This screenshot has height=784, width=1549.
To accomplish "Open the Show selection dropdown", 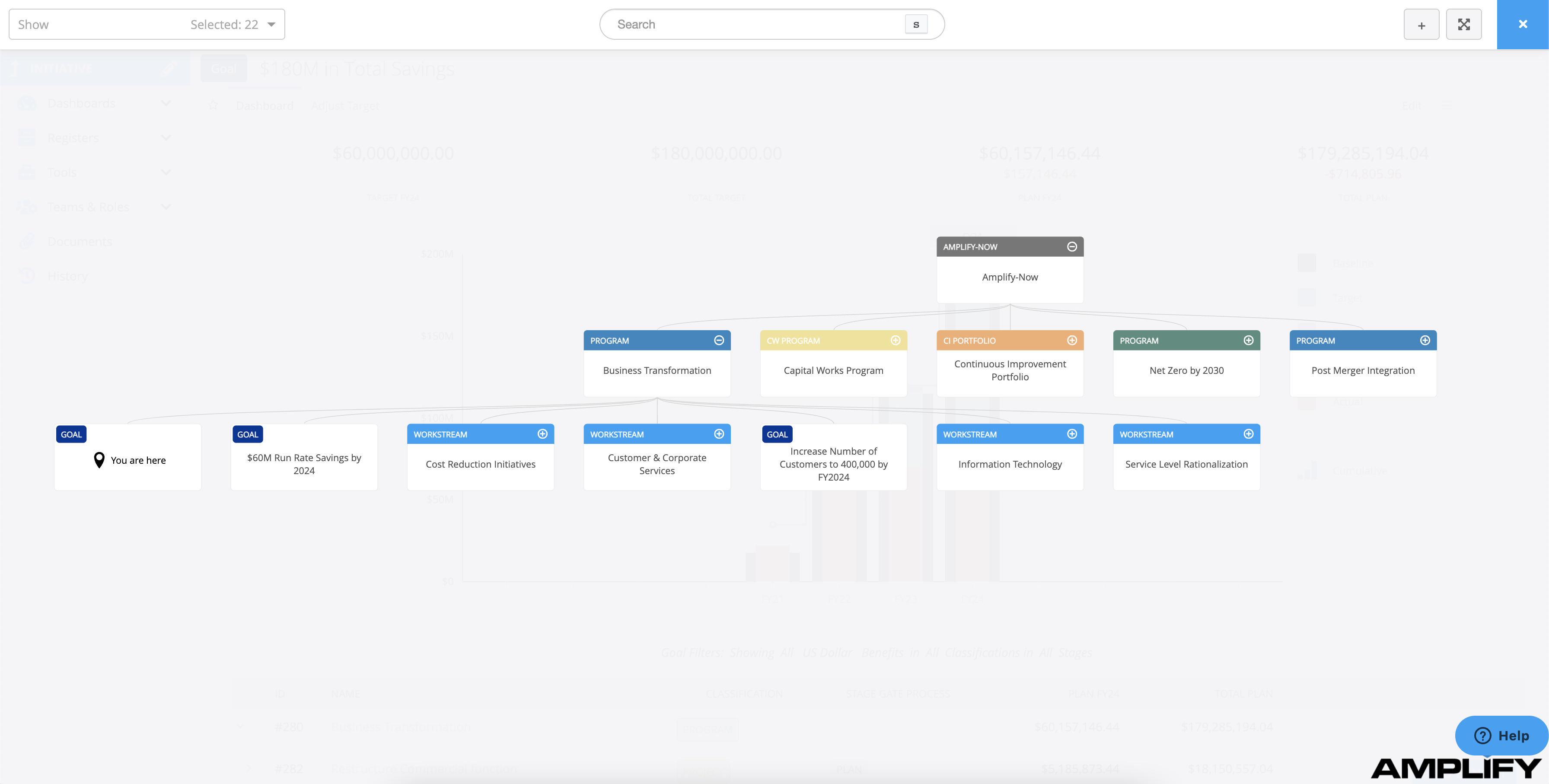I will [147, 25].
